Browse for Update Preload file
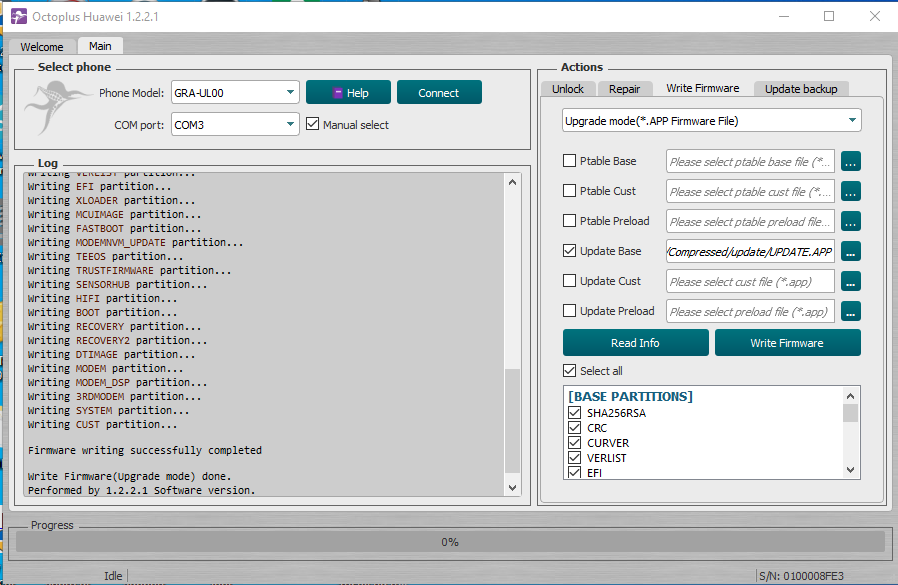 pos(850,311)
